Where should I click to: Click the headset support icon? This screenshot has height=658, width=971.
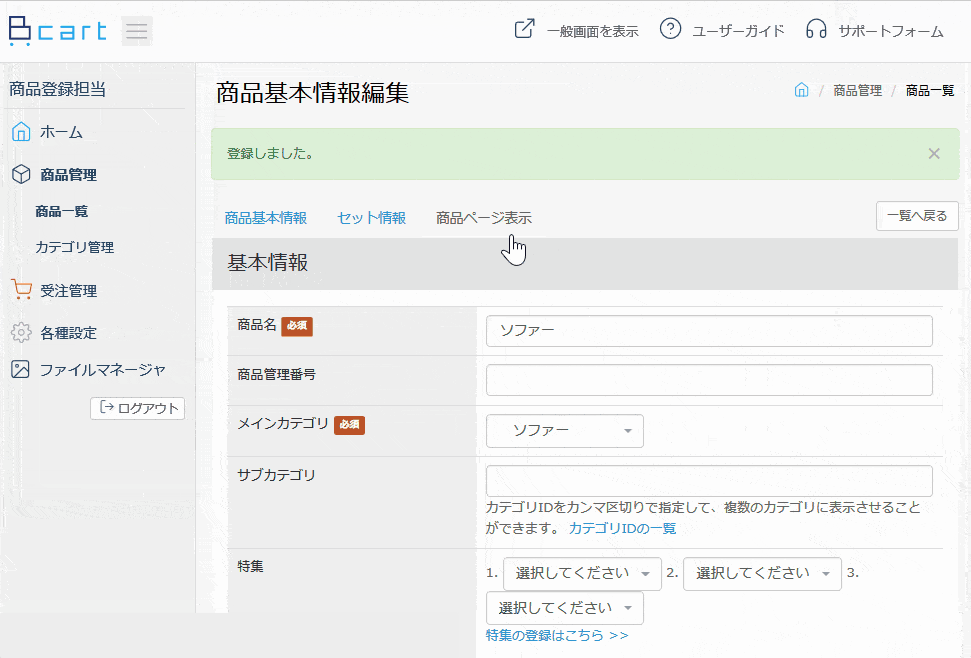(x=816, y=29)
